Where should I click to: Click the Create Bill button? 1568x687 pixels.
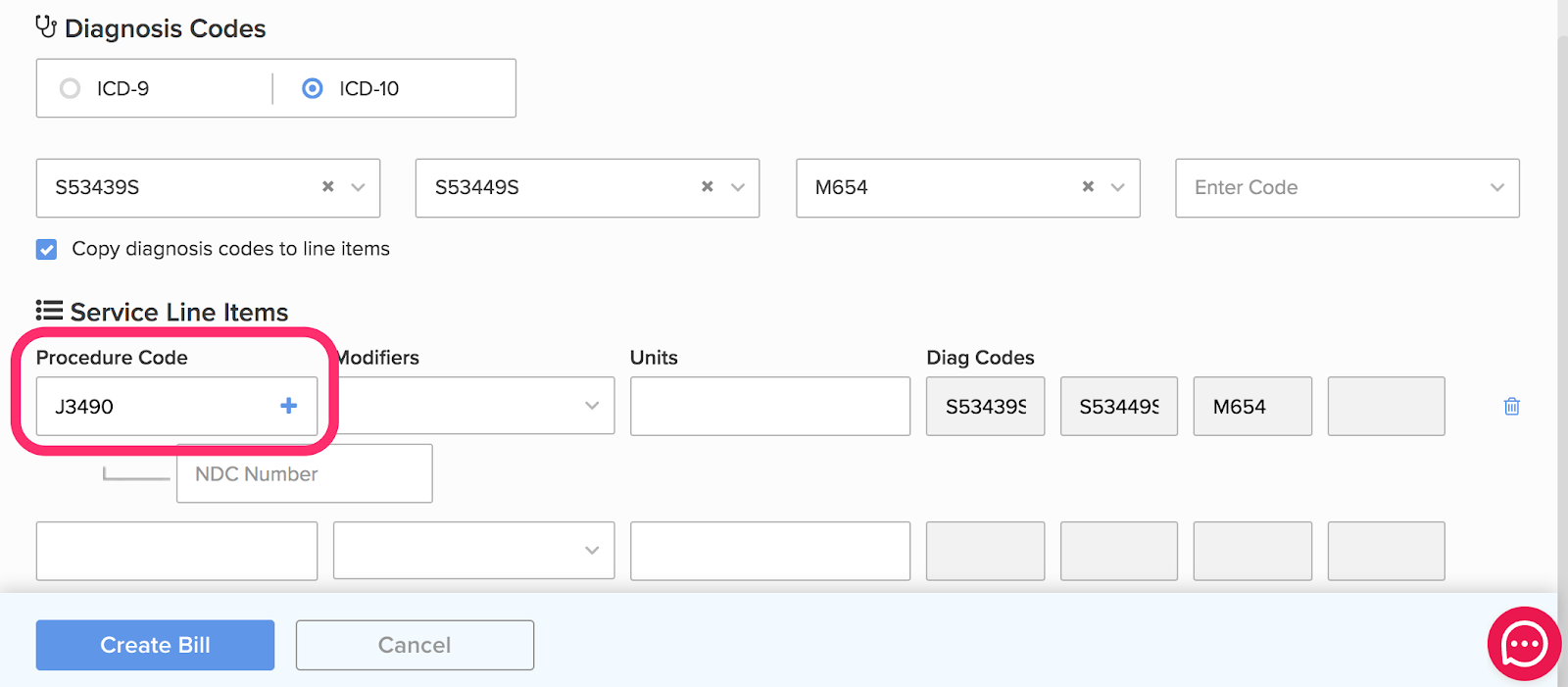point(155,645)
